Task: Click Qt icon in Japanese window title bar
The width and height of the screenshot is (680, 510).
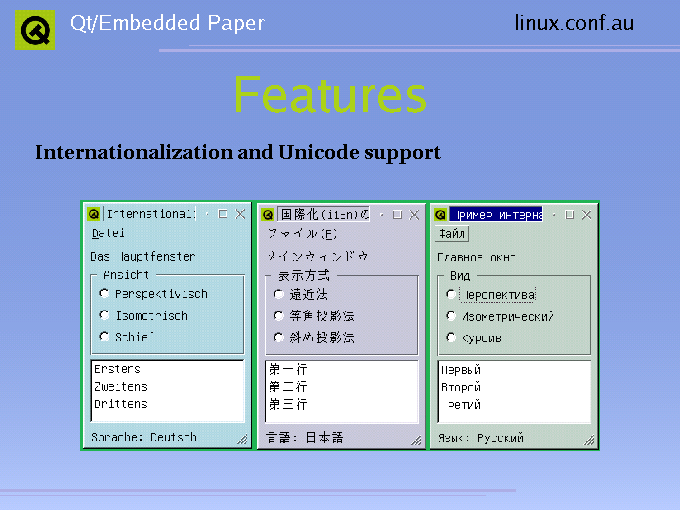Action: pos(267,214)
